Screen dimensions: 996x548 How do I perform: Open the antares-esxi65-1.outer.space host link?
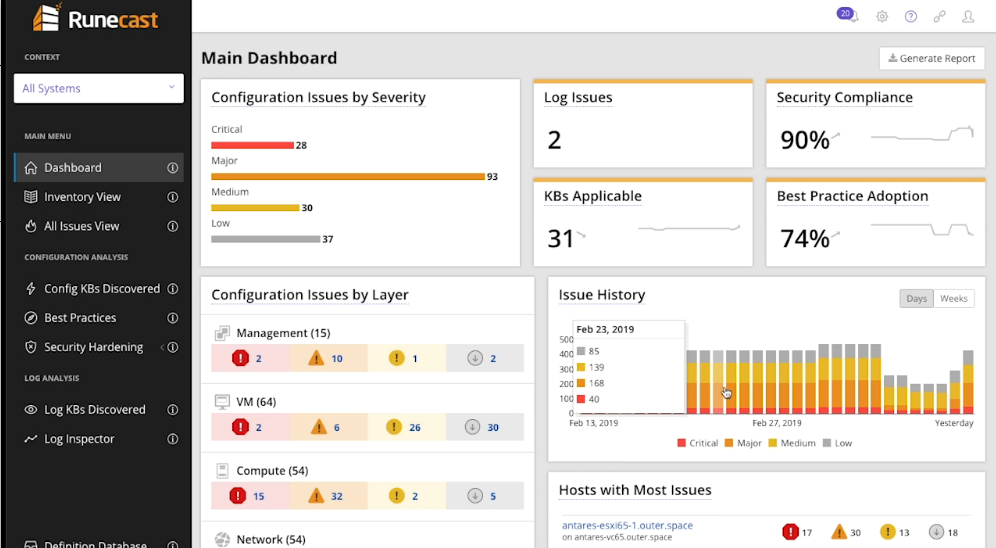pyautogui.click(x=627, y=525)
